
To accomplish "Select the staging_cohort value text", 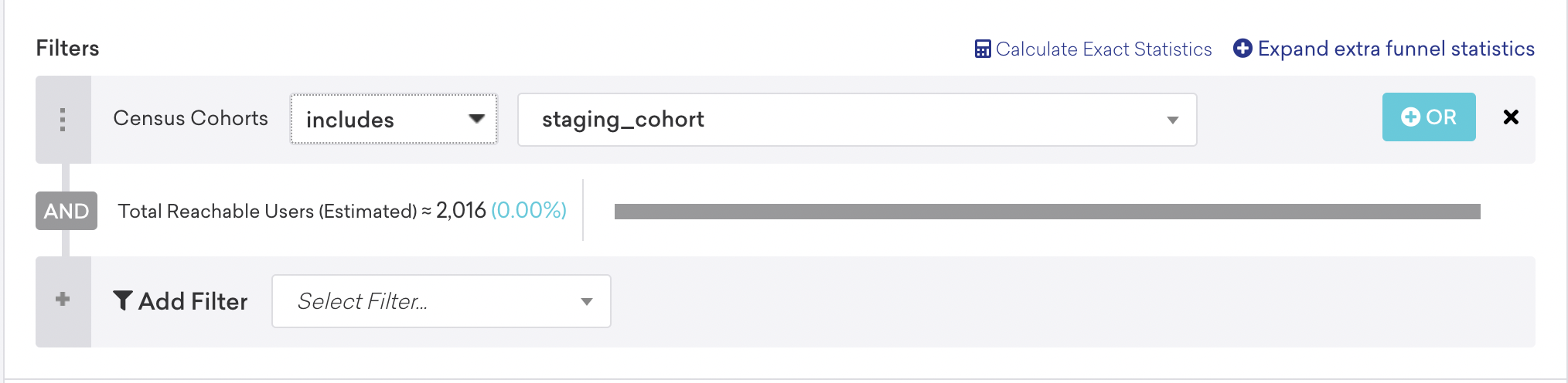I will pos(622,120).
